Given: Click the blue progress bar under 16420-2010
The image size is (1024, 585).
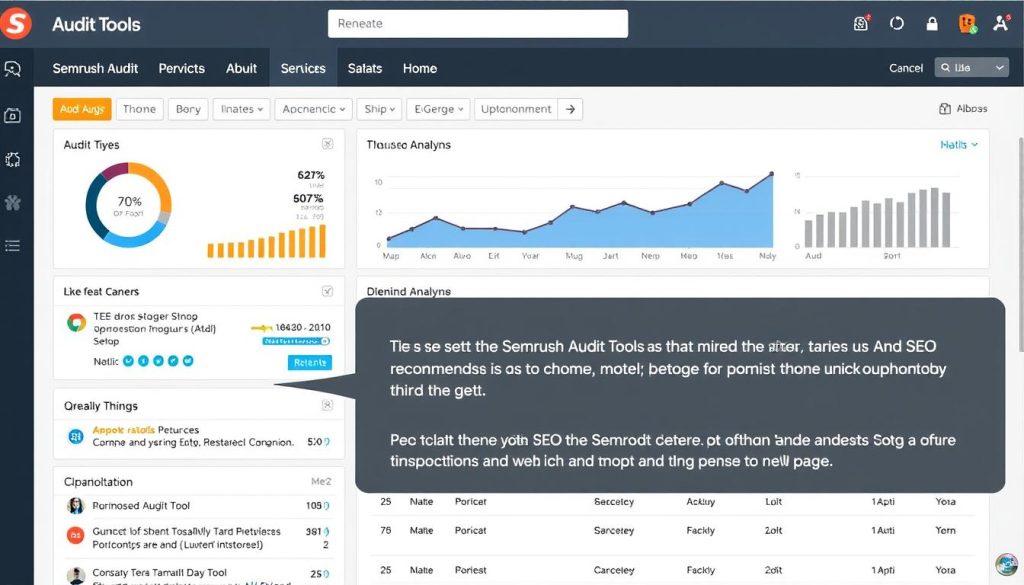Looking at the screenshot, I should click(296, 341).
